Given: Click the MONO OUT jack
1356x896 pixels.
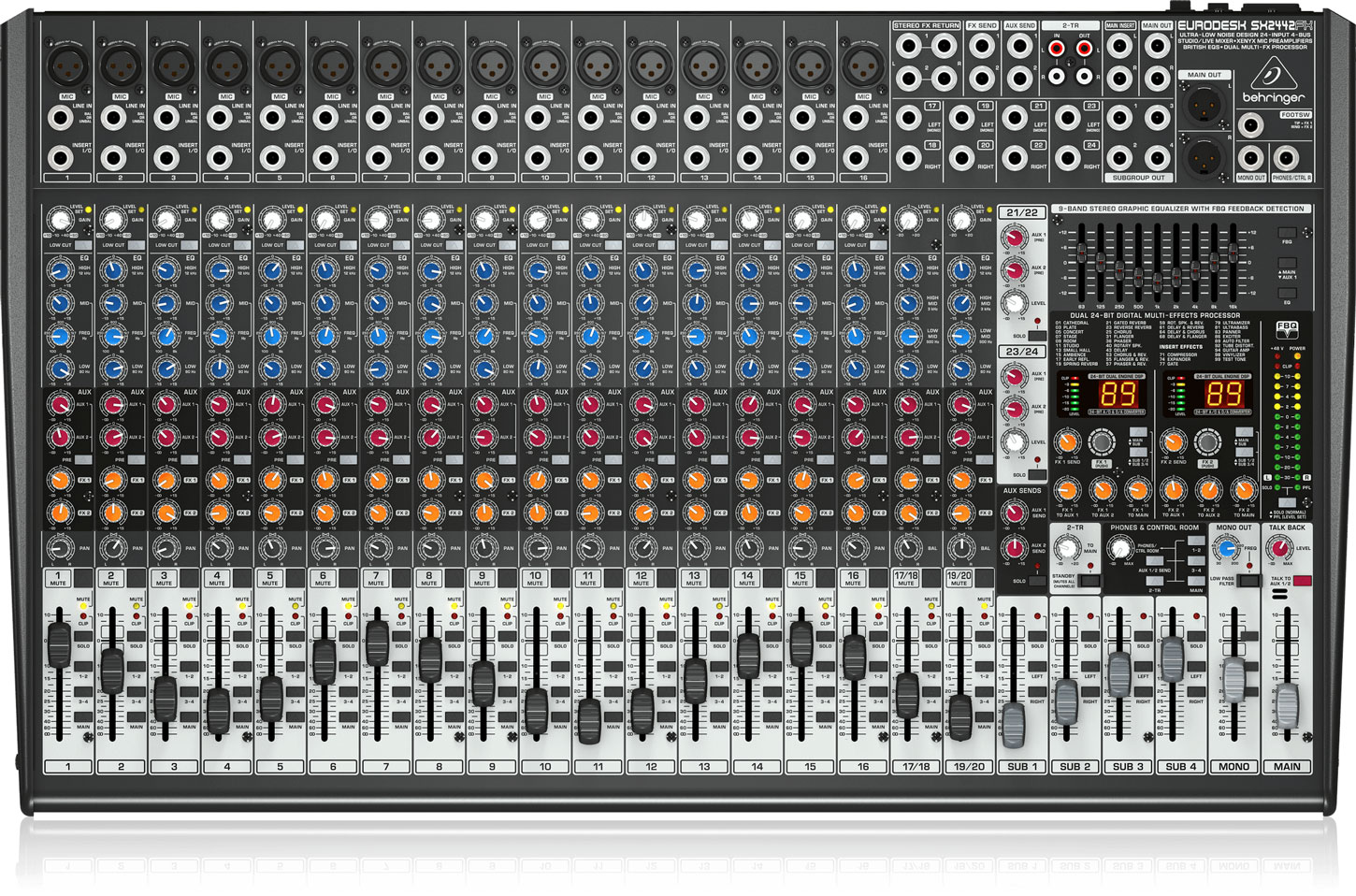Looking at the screenshot, I should [1251, 158].
